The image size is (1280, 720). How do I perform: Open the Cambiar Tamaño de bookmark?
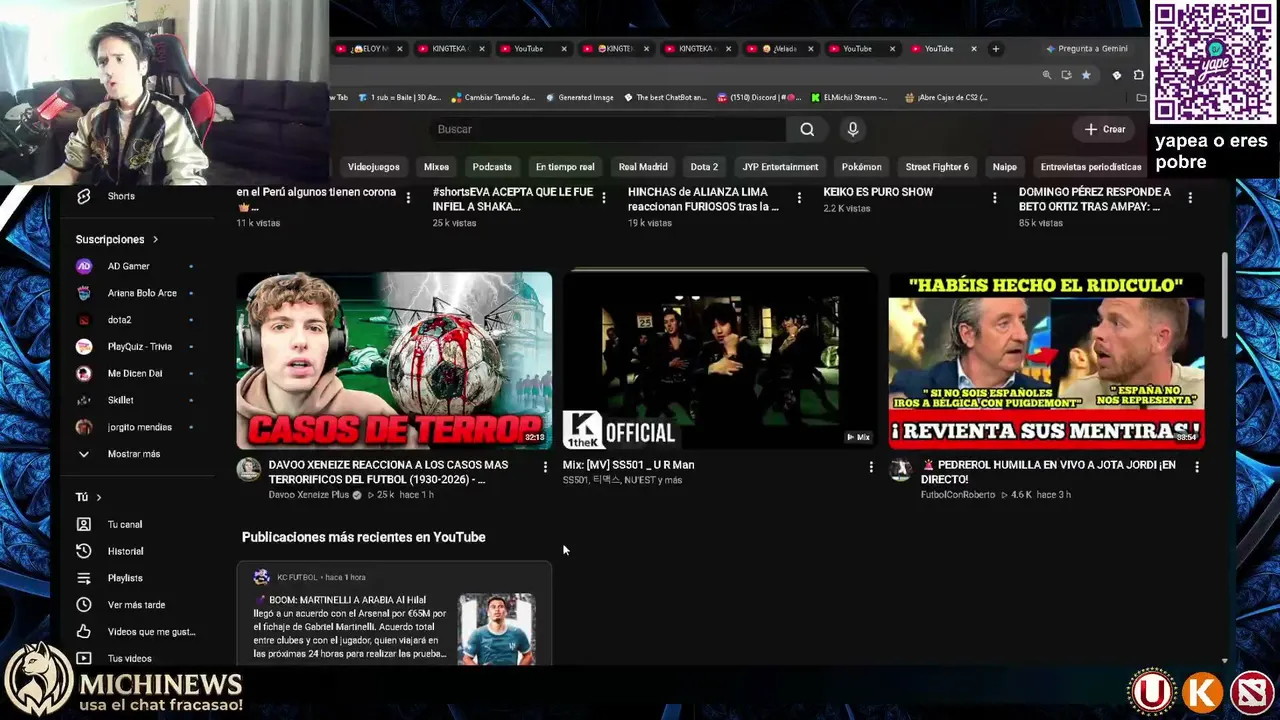coord(494,97)
